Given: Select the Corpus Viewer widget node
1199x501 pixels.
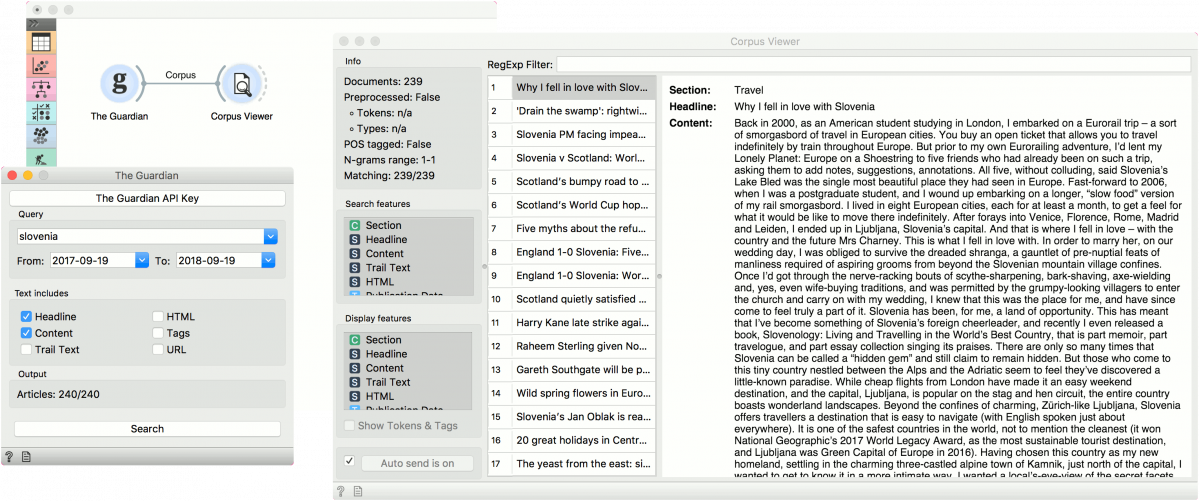Looking at the screenshot, I should (x=242, y=83).
